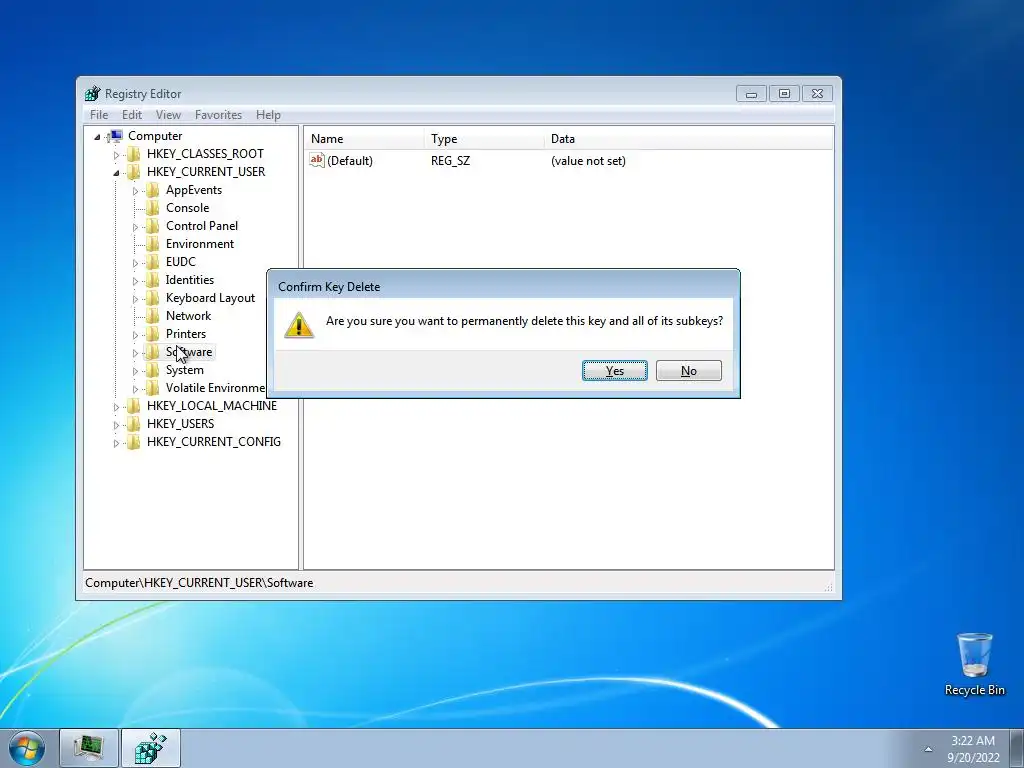Viewport: 1024px width, 768px height.
Task: Confirm deletion with the Yes button
Action: [x=615, y=370]
